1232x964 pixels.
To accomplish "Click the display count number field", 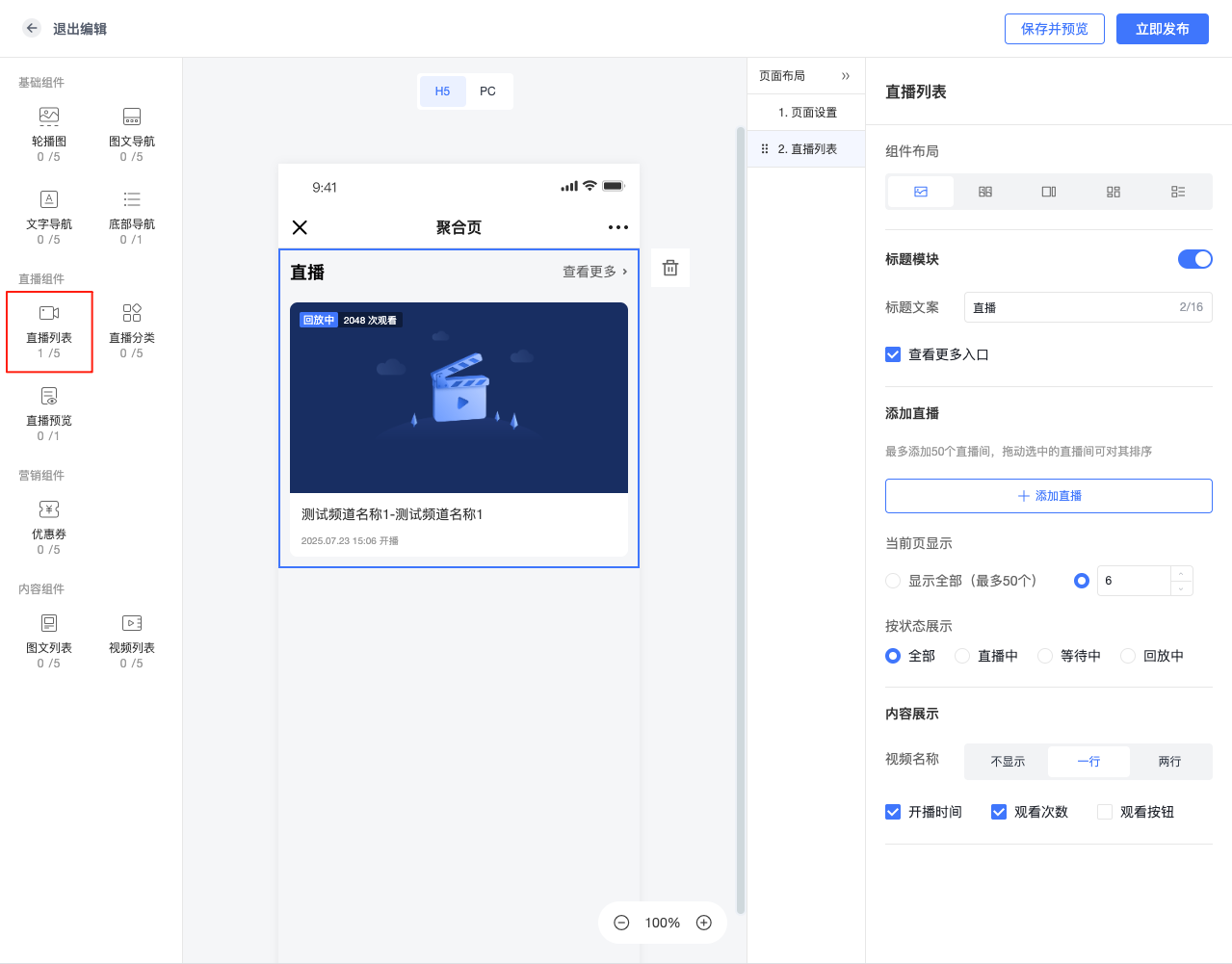I will pyautogui.click(x=1134, y=581).
